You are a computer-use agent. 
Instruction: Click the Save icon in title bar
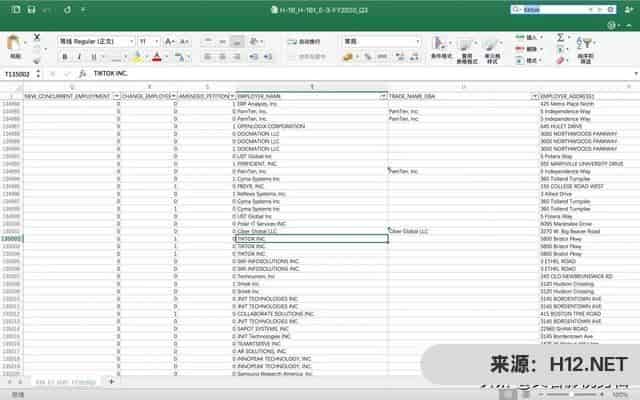tap(31, 10)
